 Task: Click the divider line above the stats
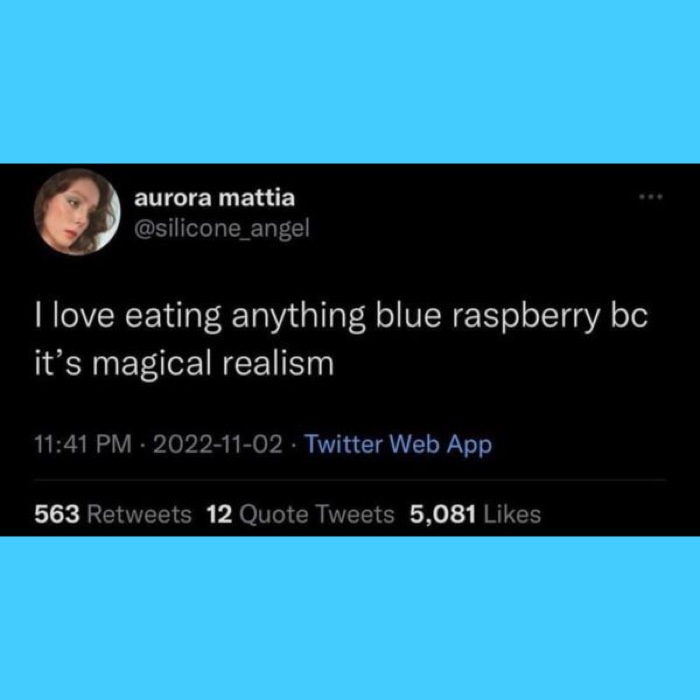coord(350,480)
